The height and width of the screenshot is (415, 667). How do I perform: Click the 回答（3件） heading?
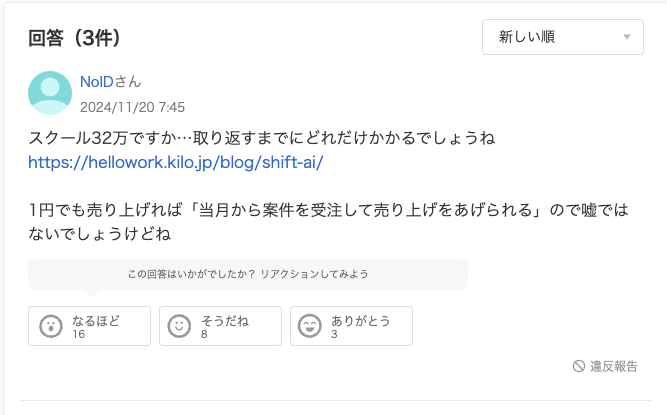[75, 38]
